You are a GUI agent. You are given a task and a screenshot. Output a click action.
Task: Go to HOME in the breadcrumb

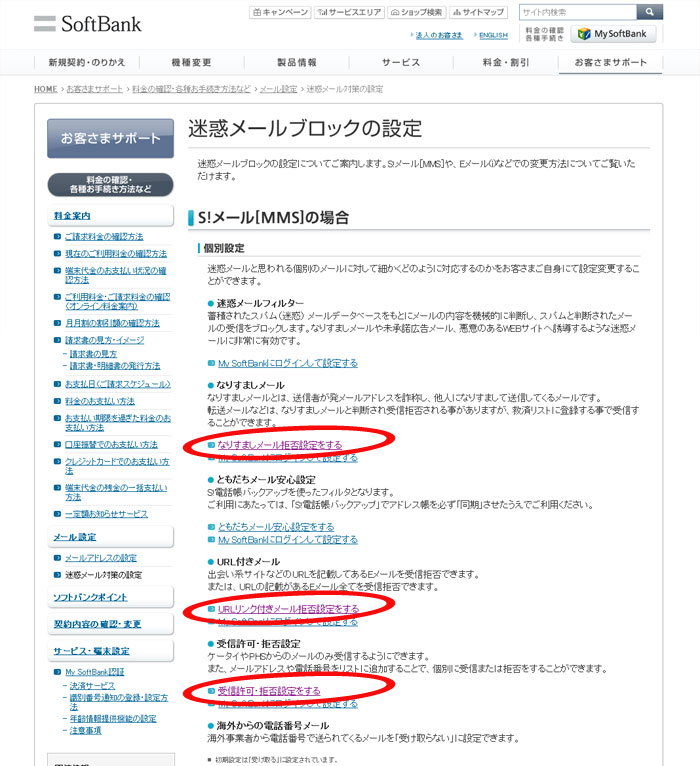pos(45,89)
